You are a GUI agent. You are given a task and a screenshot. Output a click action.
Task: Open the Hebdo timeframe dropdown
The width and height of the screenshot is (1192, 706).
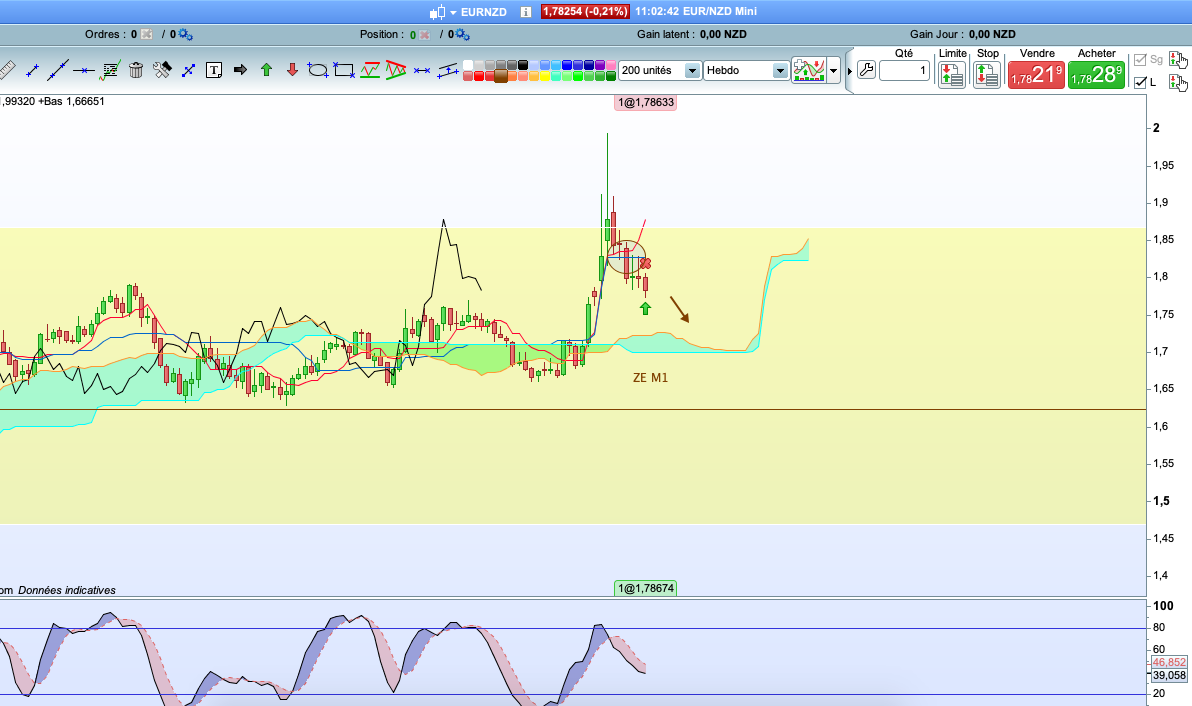click(746, 70)
